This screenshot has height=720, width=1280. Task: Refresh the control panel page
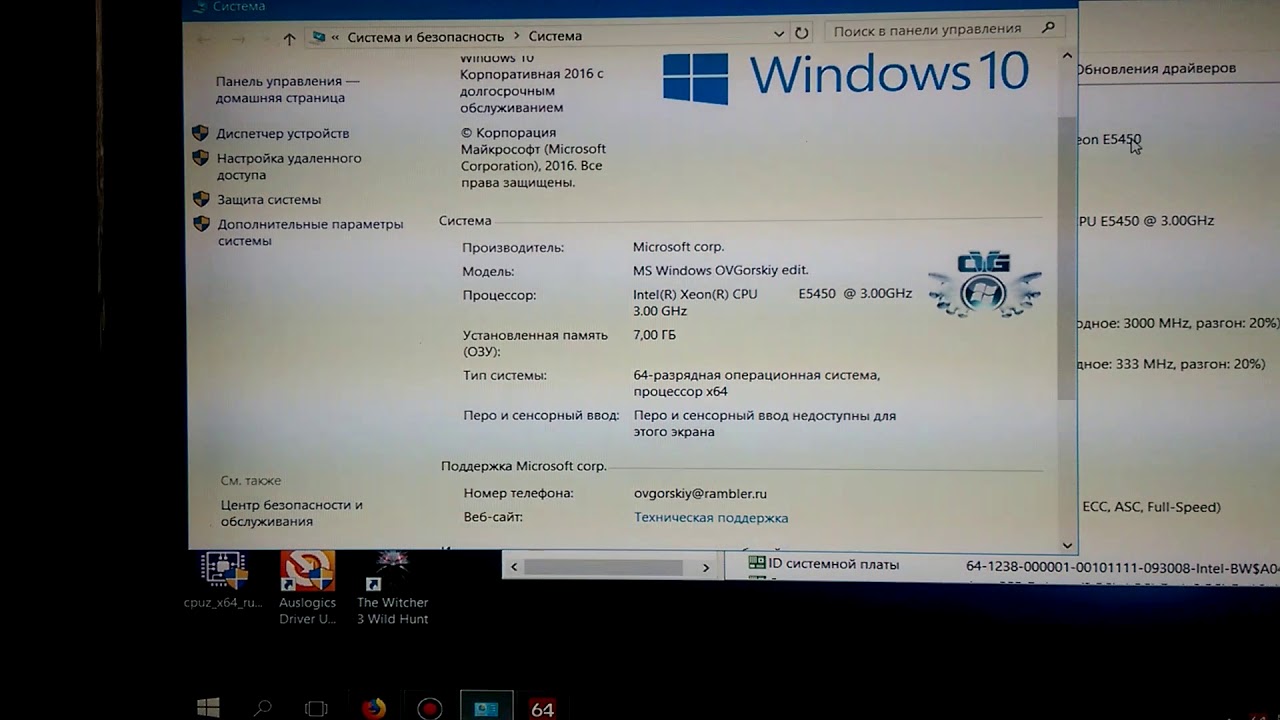click(x=801, y=33)
